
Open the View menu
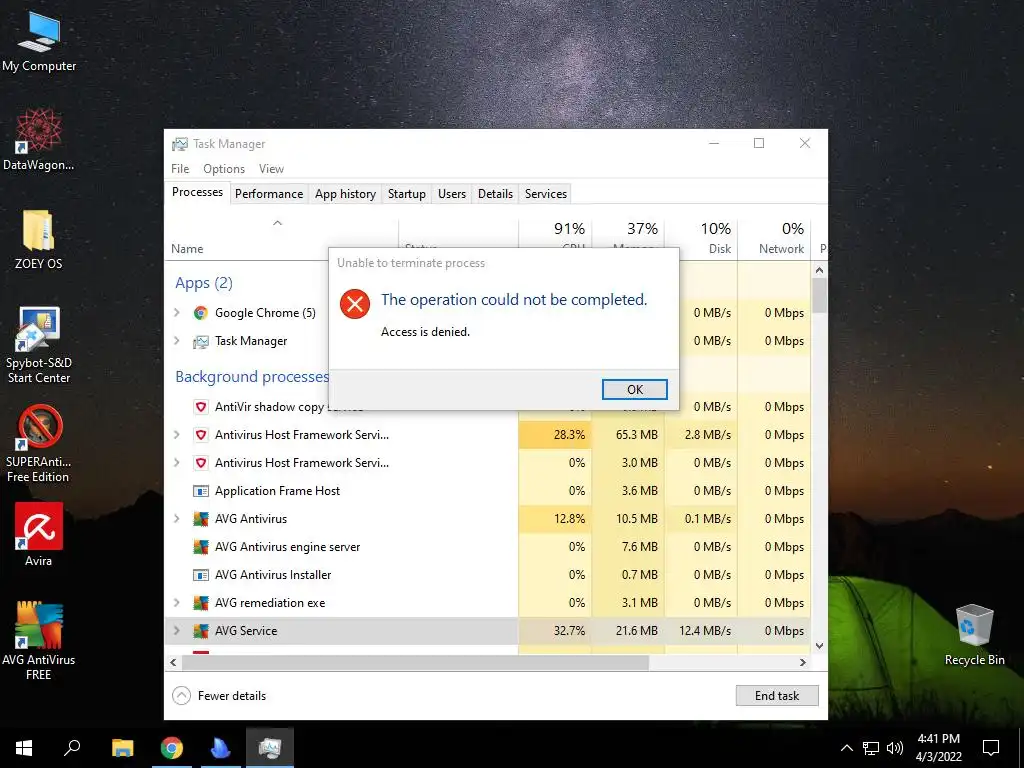tap(271, 169)
